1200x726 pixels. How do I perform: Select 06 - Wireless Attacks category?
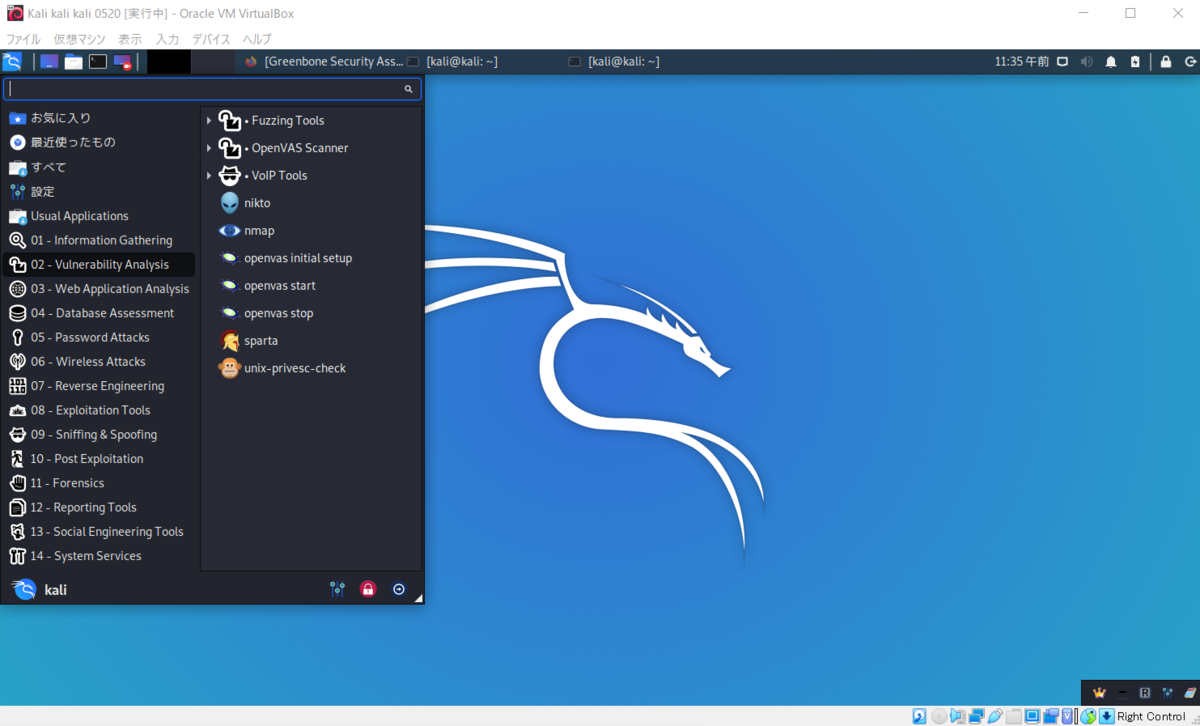(100, 361)
